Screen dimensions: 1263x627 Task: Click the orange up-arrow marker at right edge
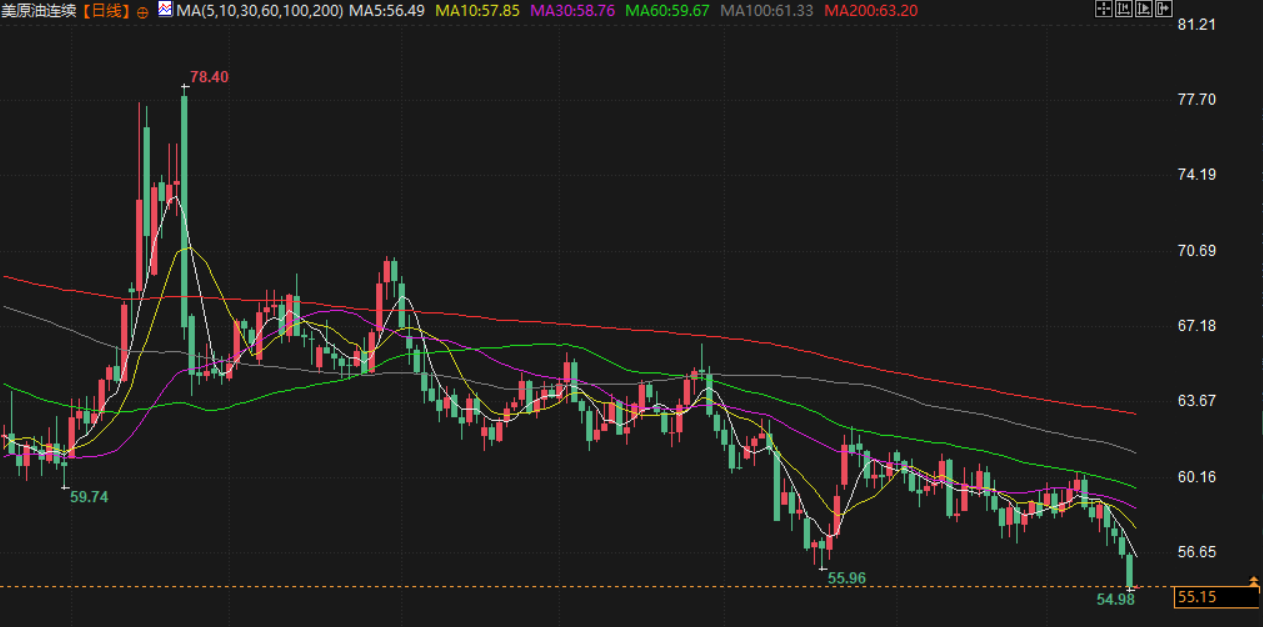[1254, 581]
